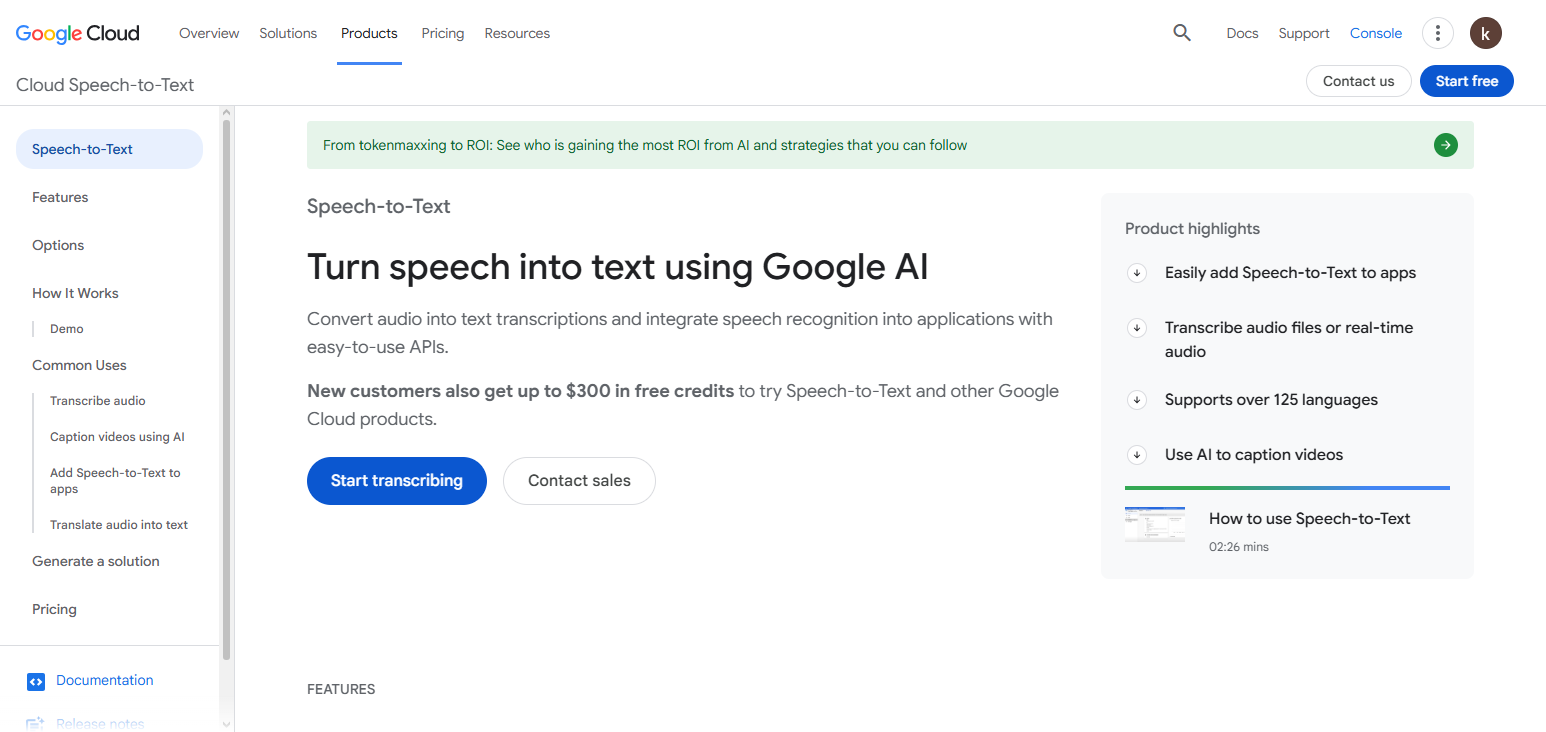Jump to How It Works section

[75, 293]
